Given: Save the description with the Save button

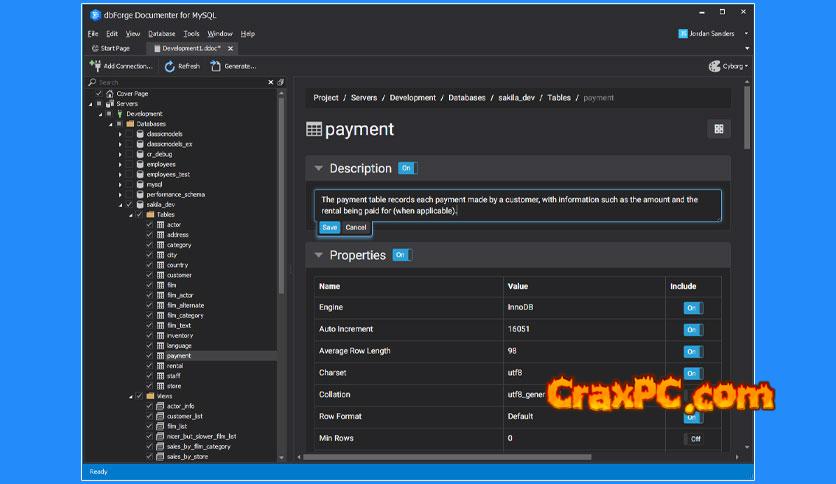Looking at the screenshot, I should pyautogui.click(x=329, y=227).
